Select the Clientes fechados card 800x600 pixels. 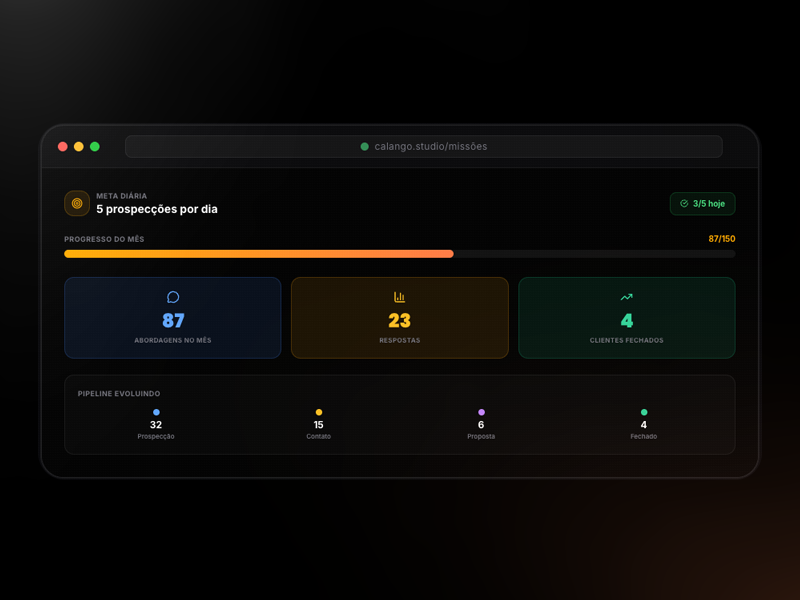[627, 318]
